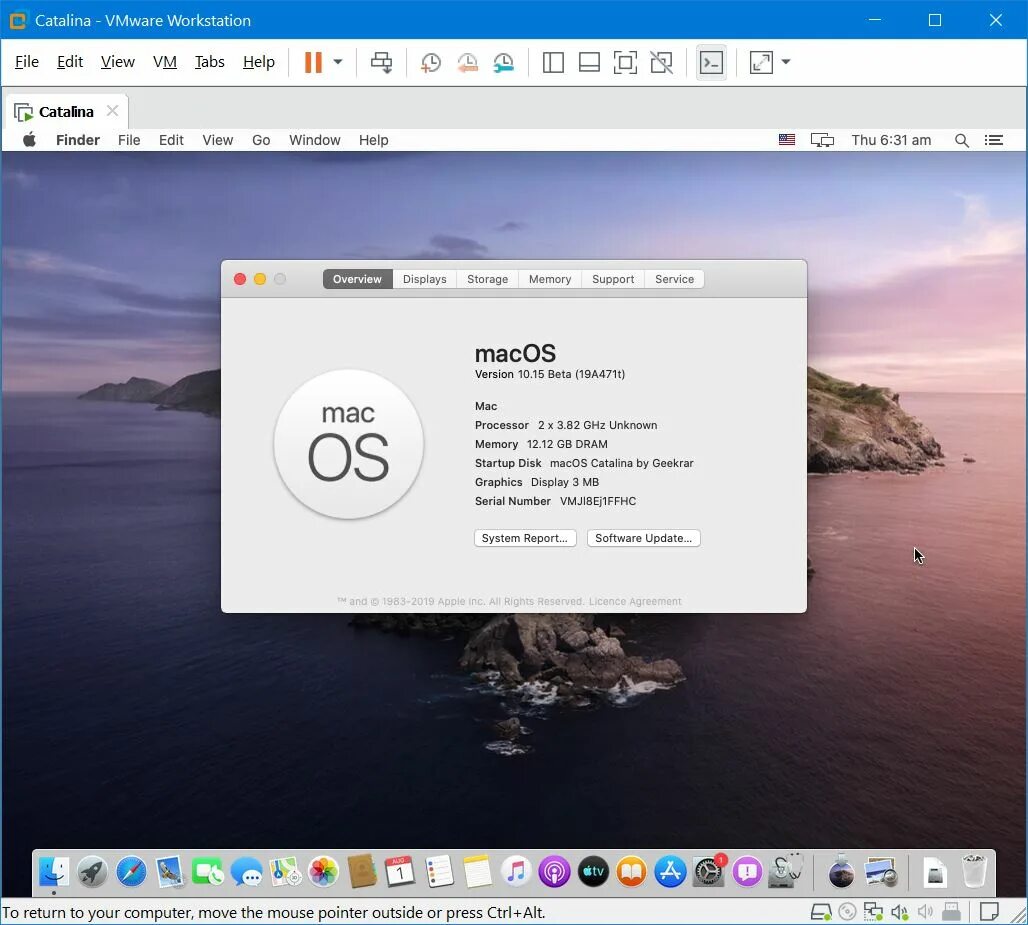Expand the stretch guest dropdown arrow
This screenshot has height=925, width=1028.
786,62
